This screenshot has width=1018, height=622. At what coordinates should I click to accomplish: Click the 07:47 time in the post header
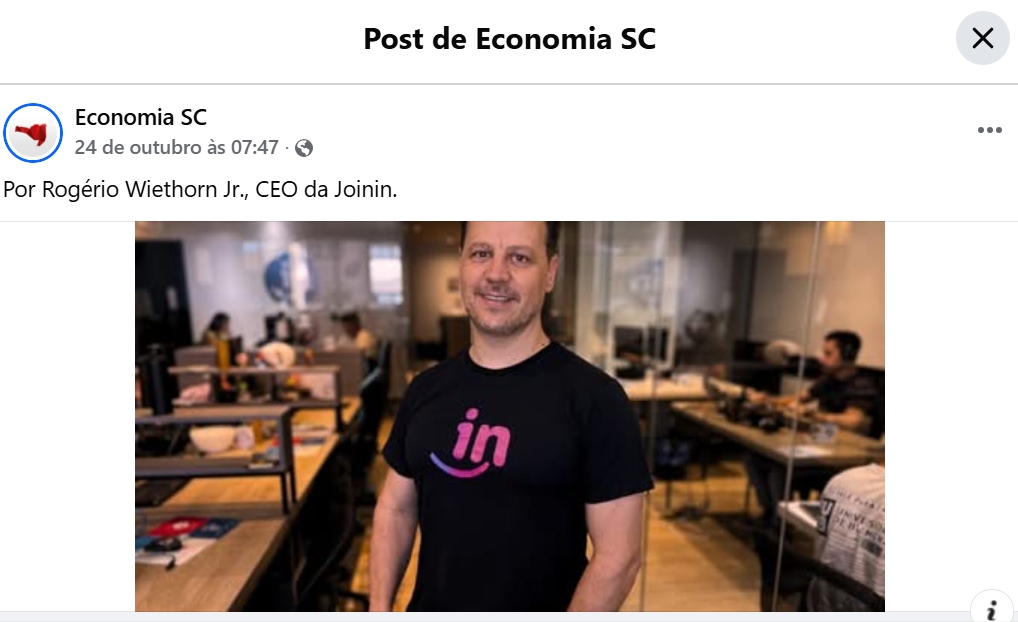(254, 147)
